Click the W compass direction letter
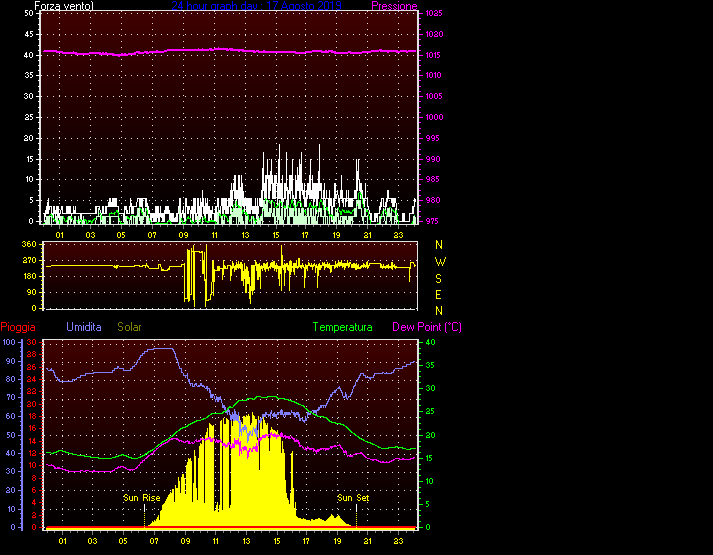This screenshot has width=713, height=555. [439, 261]
